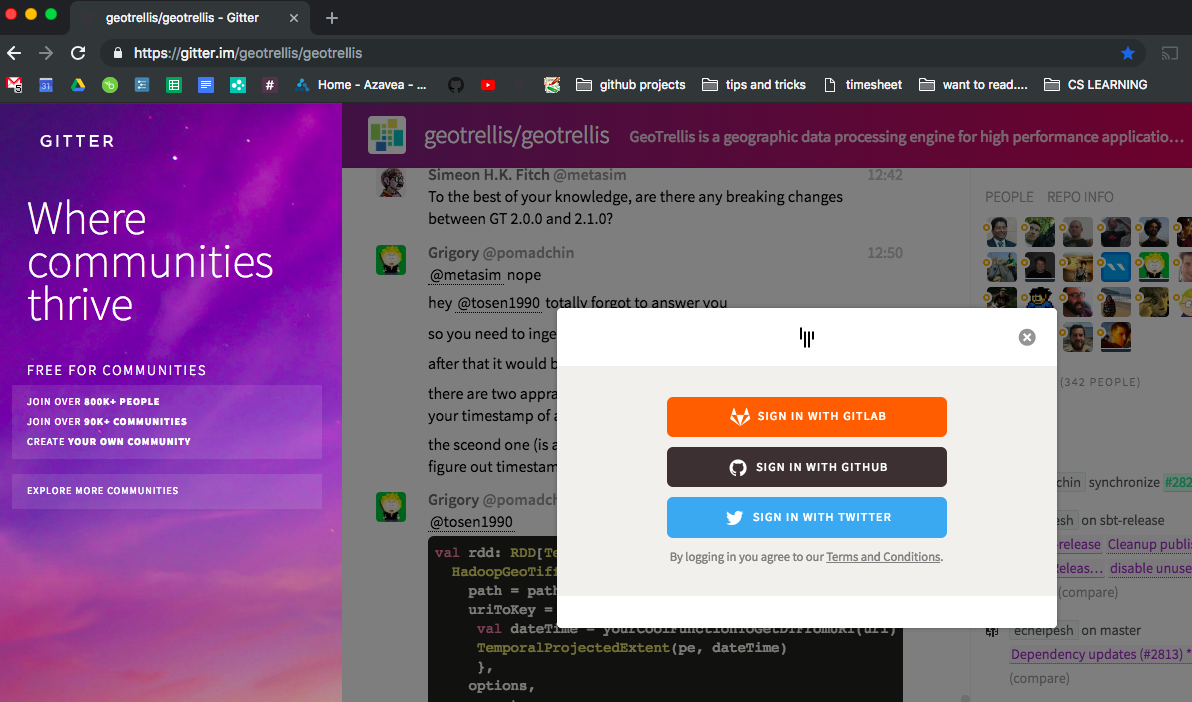Open the Terms and Conditions link
This screenshot has width=1192, height=702.
883,557
